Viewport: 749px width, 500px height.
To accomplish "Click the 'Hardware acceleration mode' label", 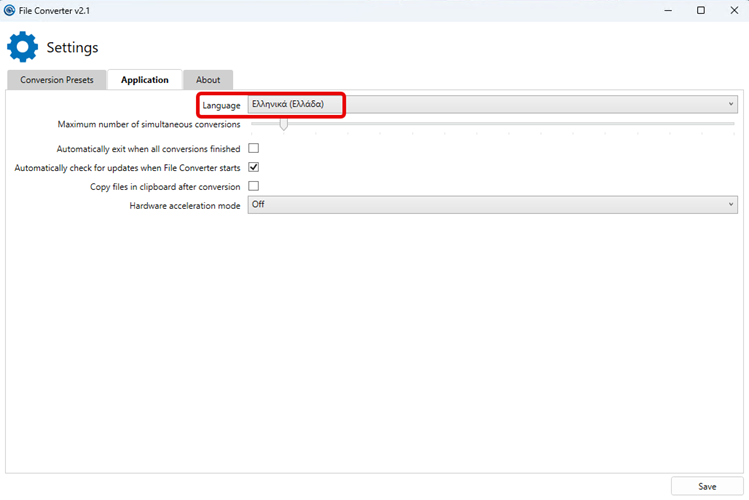I will [185, 205].
